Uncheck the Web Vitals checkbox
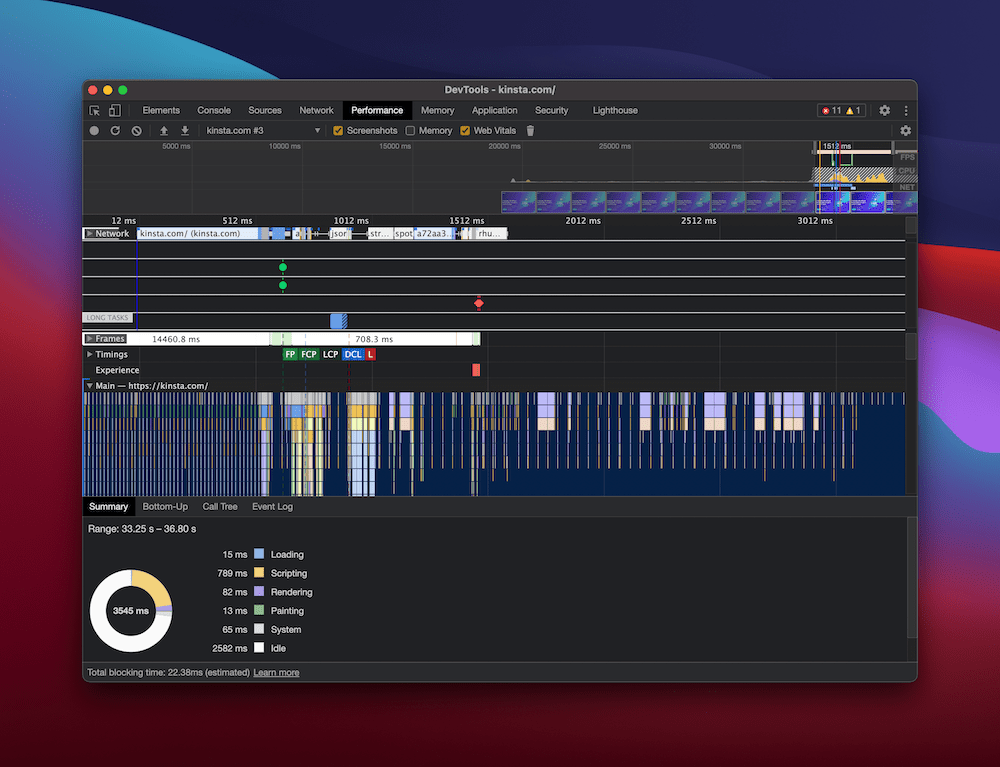The image size is (1000, 767). (465, 130)
